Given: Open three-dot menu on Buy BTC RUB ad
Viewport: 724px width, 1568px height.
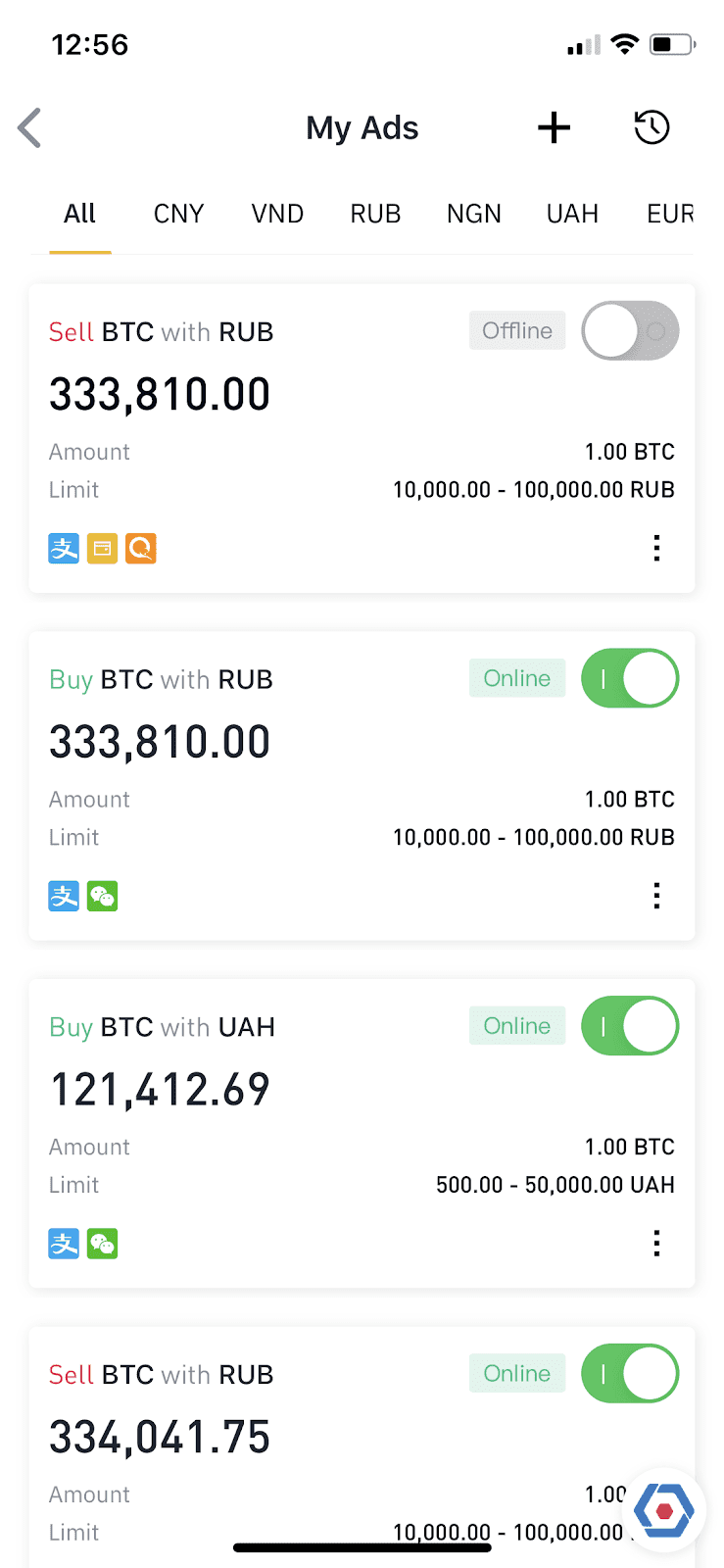Looking at the screenshot, I should coord(656,895).
